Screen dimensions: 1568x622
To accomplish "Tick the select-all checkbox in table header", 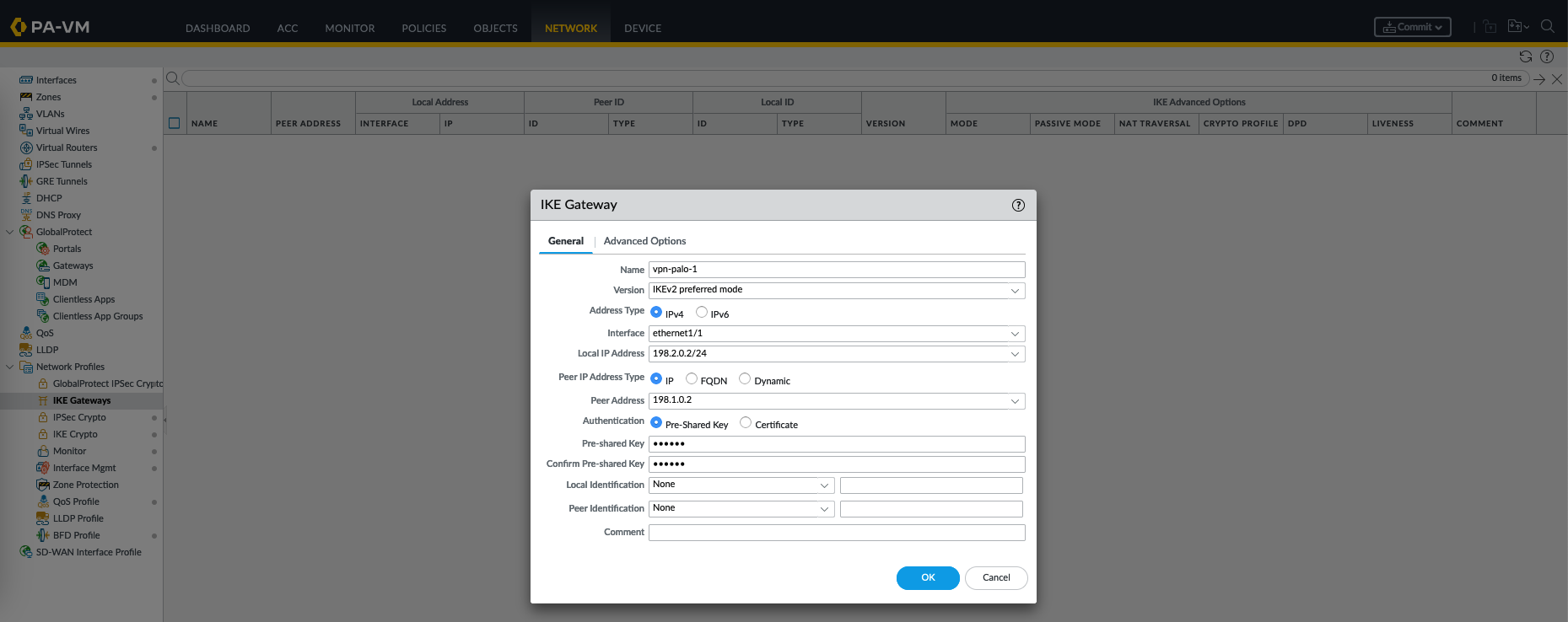I will 175,123.
